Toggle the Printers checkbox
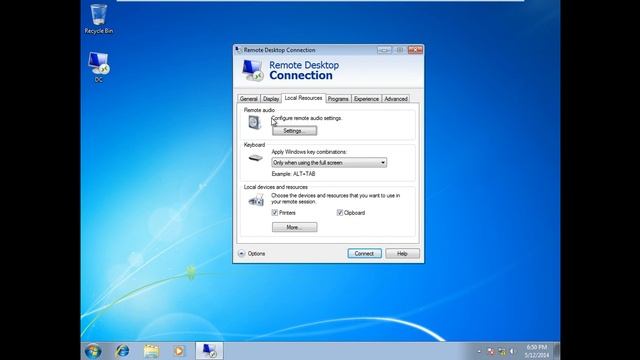 tap(275, 213)
